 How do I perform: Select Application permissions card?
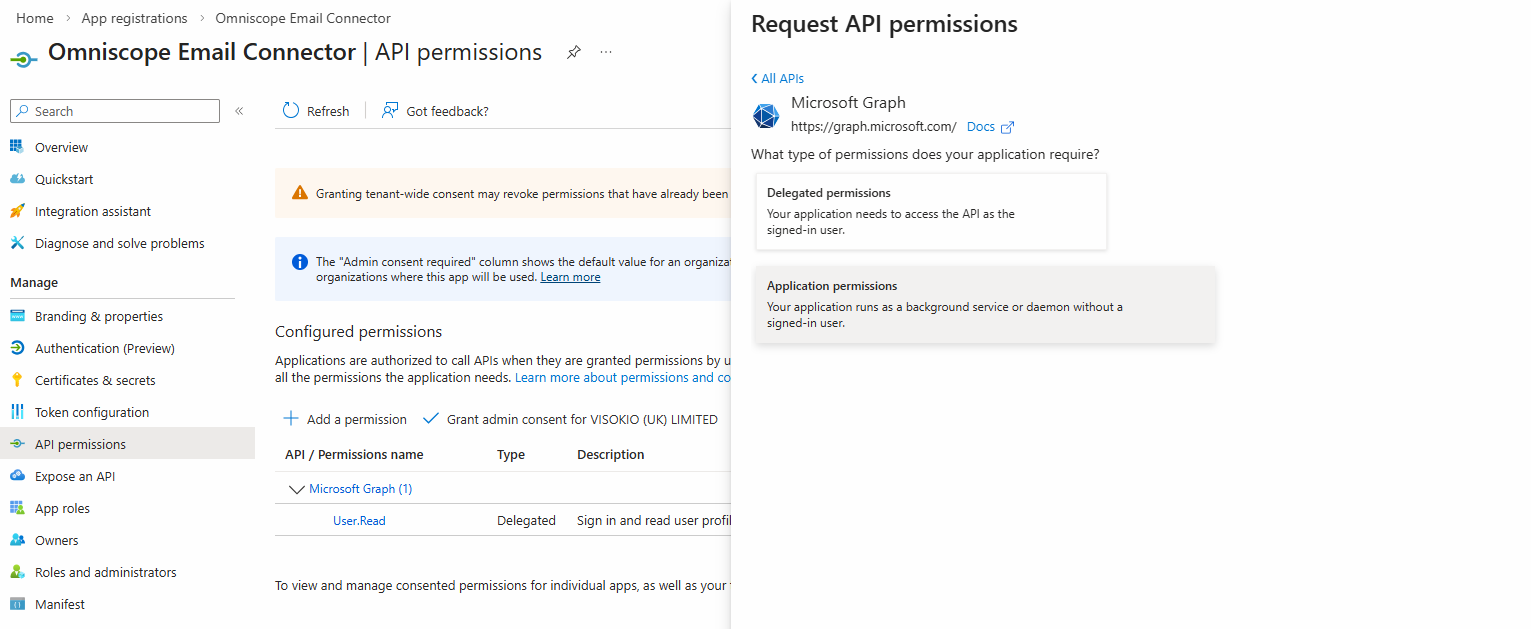[x=985, y=304]
